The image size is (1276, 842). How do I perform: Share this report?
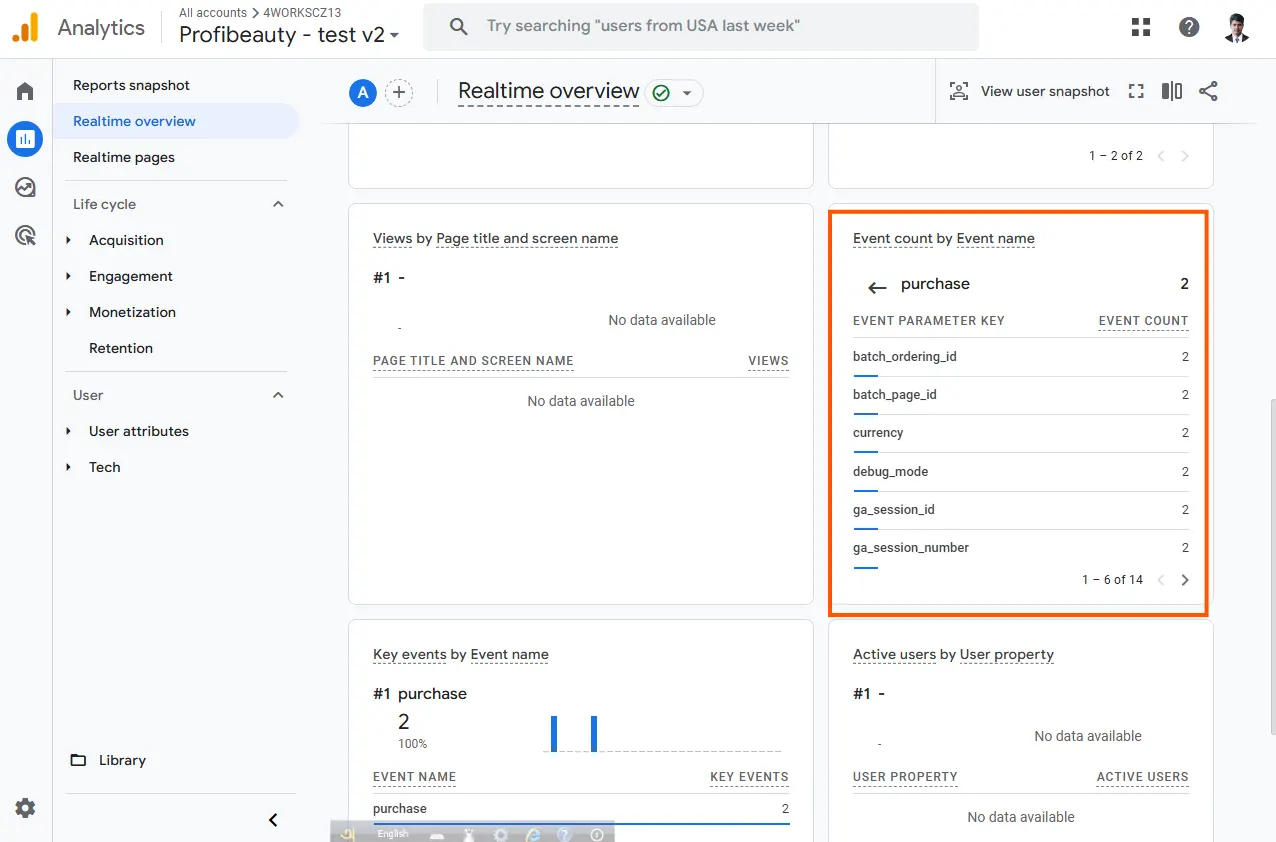point(1208,92)
